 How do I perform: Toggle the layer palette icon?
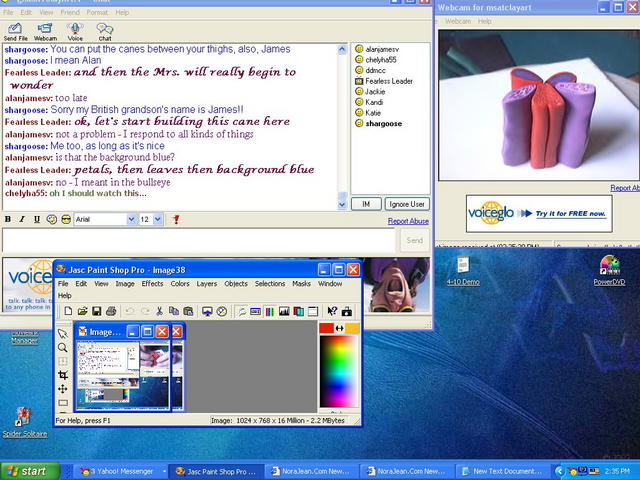pyautogui.click(x=298, y=311)
